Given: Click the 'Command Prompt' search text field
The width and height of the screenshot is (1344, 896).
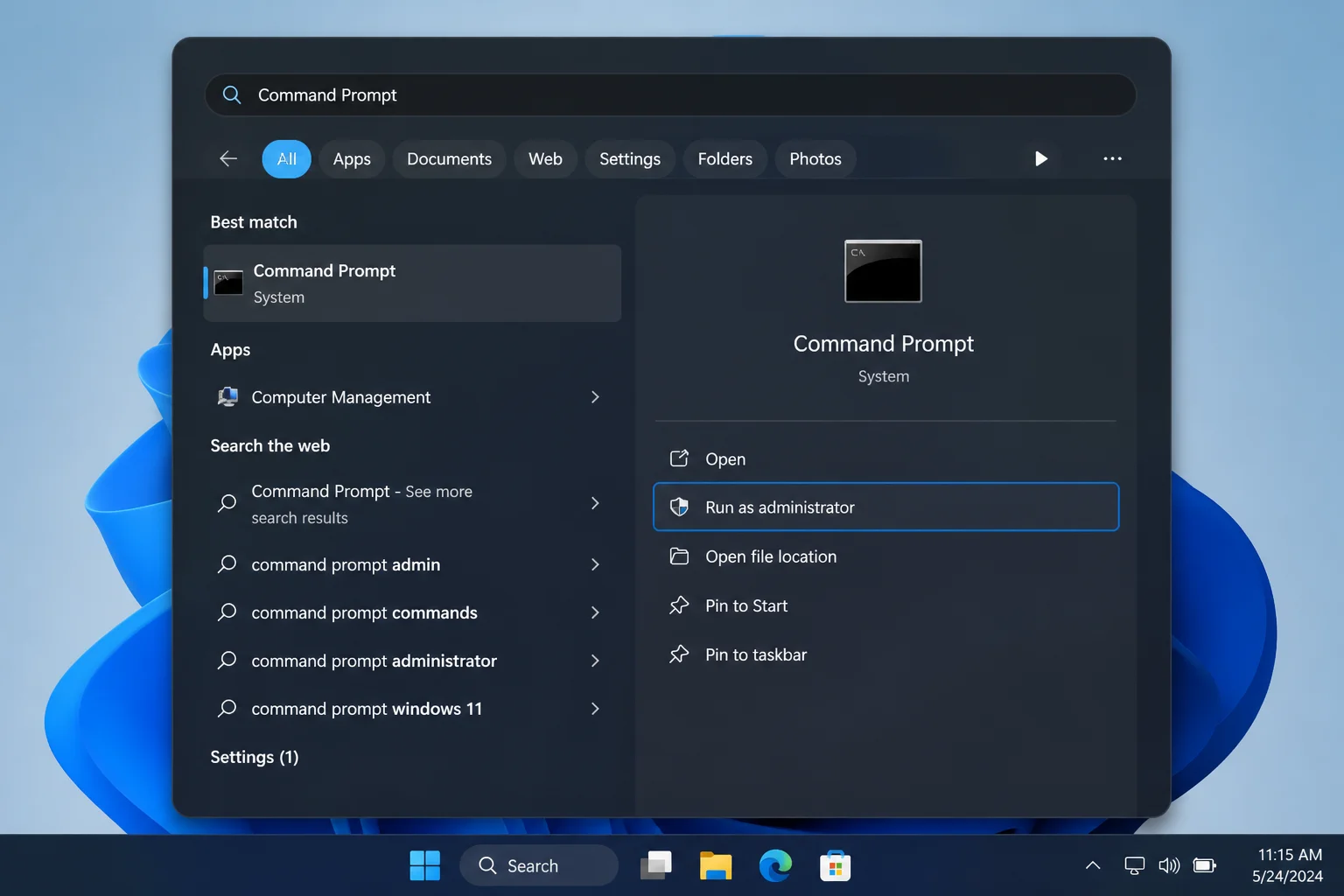Looking at the screenshot, I should pos(670,94).
